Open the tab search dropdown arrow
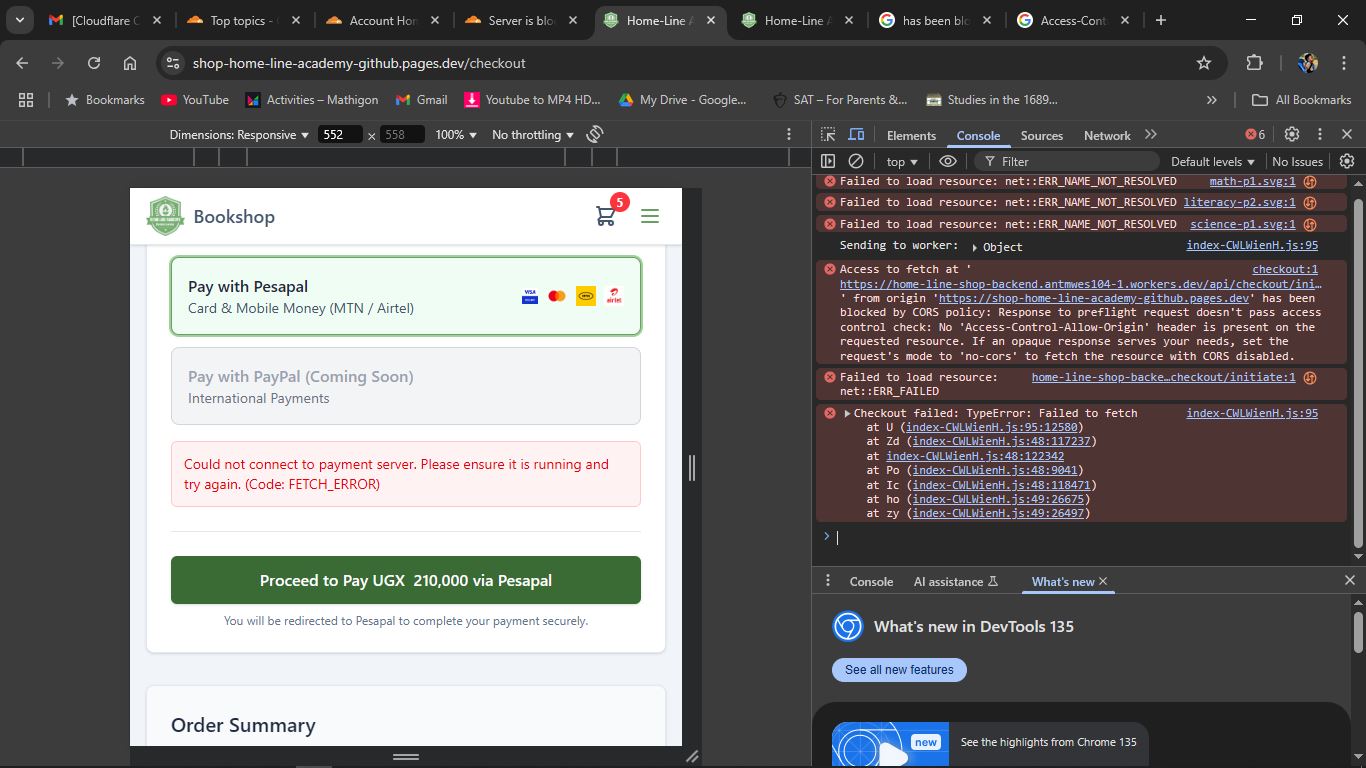This screenshot has width=1366, height=768. click(19, 20)
